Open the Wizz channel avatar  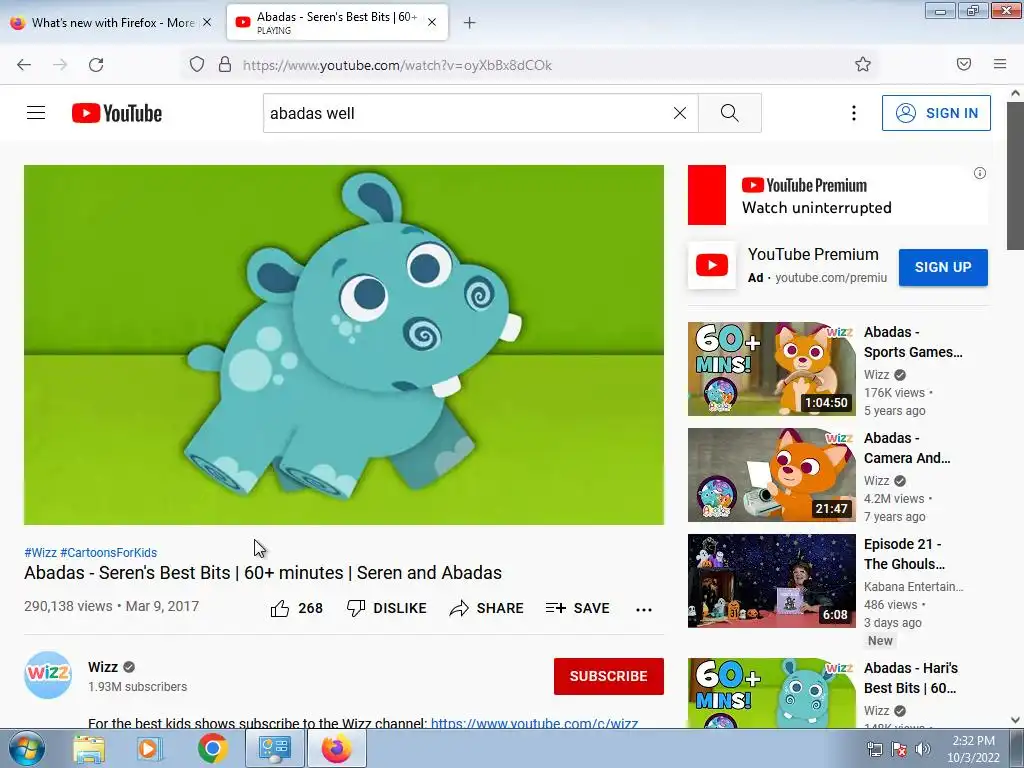48,675
